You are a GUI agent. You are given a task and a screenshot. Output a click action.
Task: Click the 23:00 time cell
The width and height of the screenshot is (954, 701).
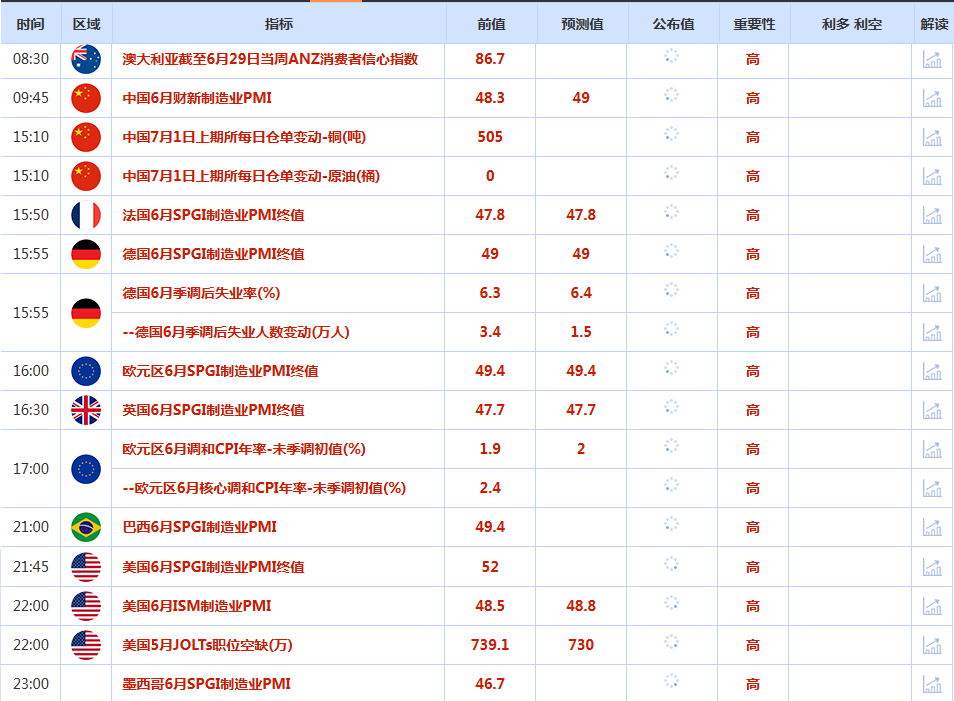(31, 683)
